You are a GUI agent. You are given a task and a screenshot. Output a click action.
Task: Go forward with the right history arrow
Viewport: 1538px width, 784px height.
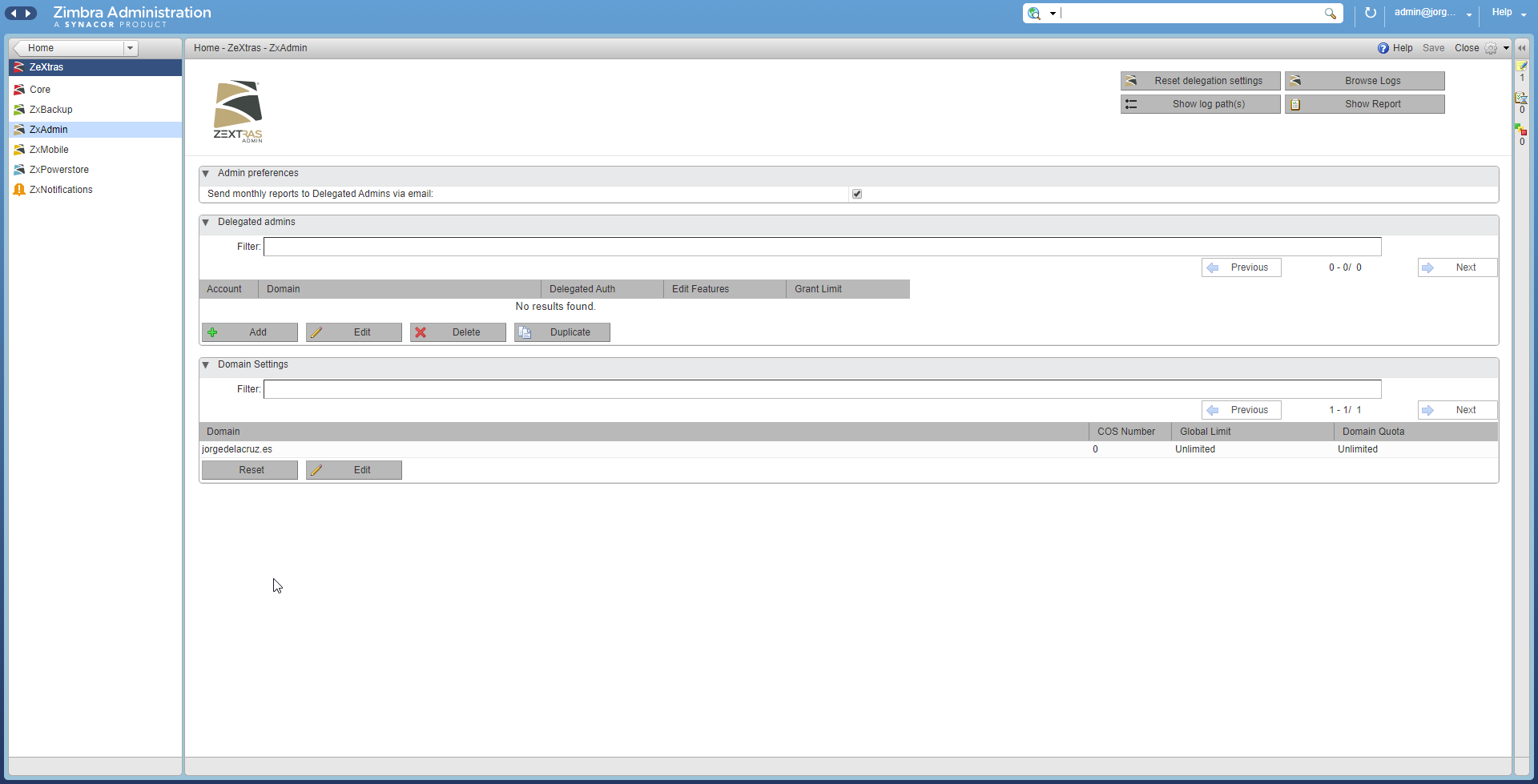tap(29, 13)
